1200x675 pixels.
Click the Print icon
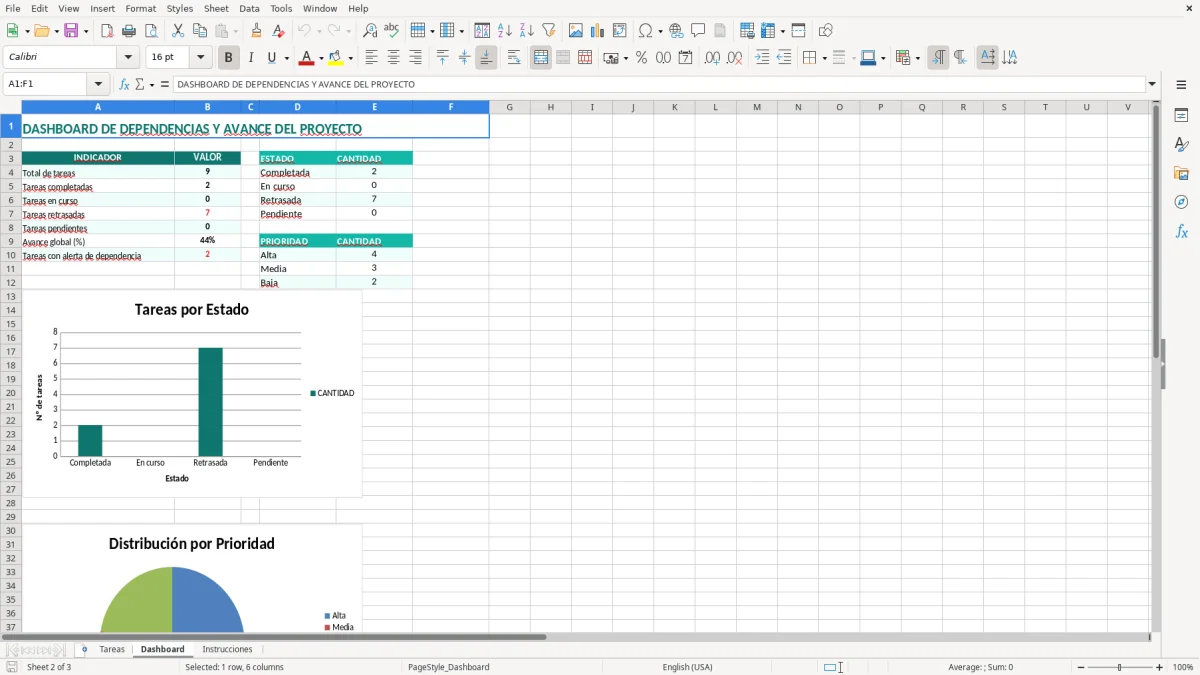tap(129, 31)
